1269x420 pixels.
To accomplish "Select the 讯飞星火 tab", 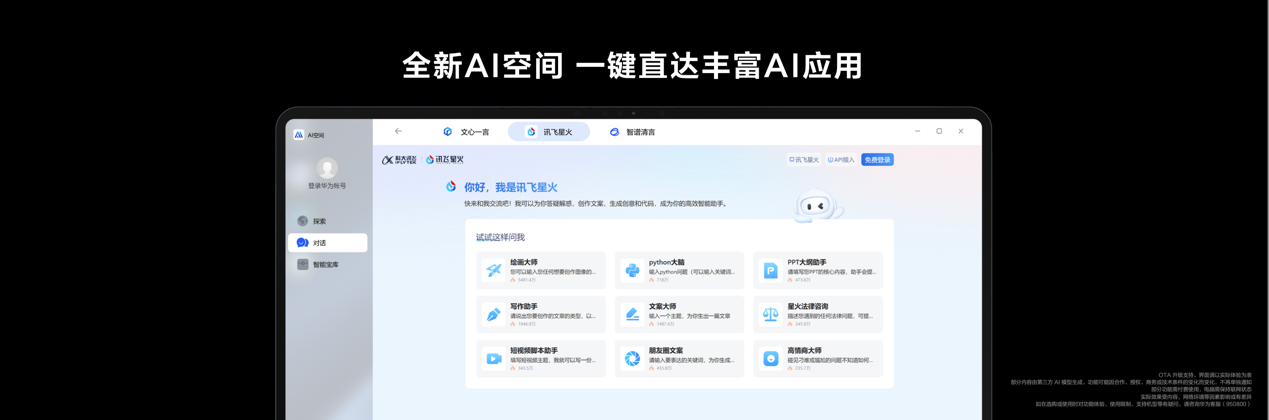I will click(549, 132).
